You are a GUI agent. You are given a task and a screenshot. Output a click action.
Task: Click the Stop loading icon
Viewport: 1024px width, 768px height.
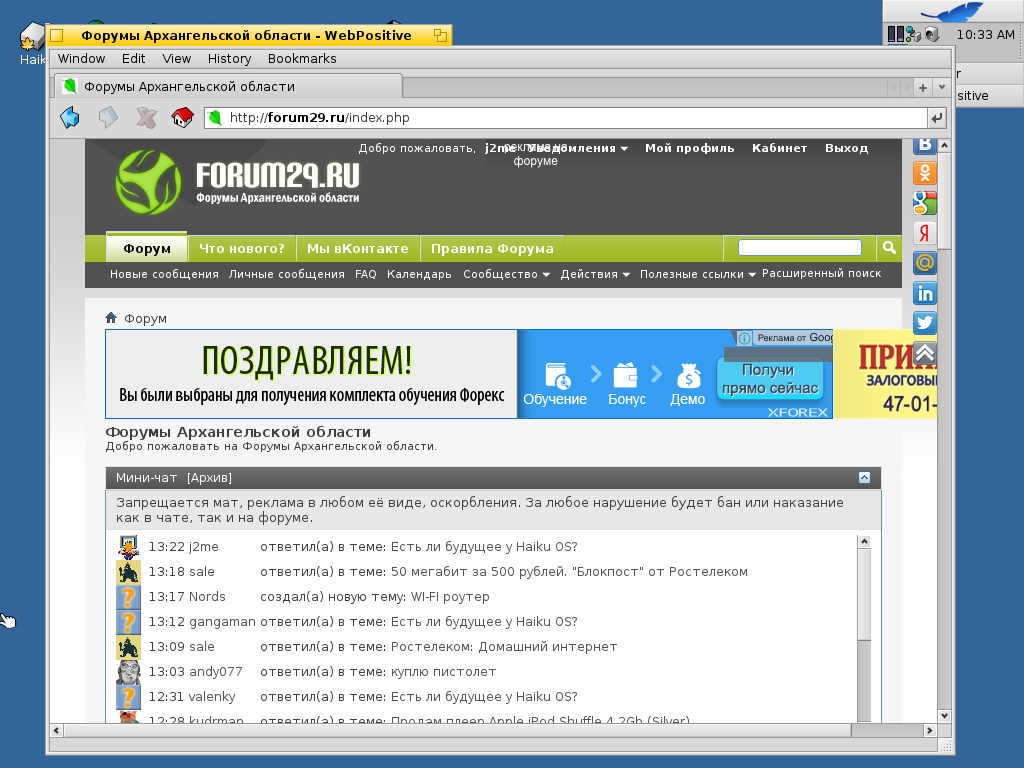pos(146,118)
